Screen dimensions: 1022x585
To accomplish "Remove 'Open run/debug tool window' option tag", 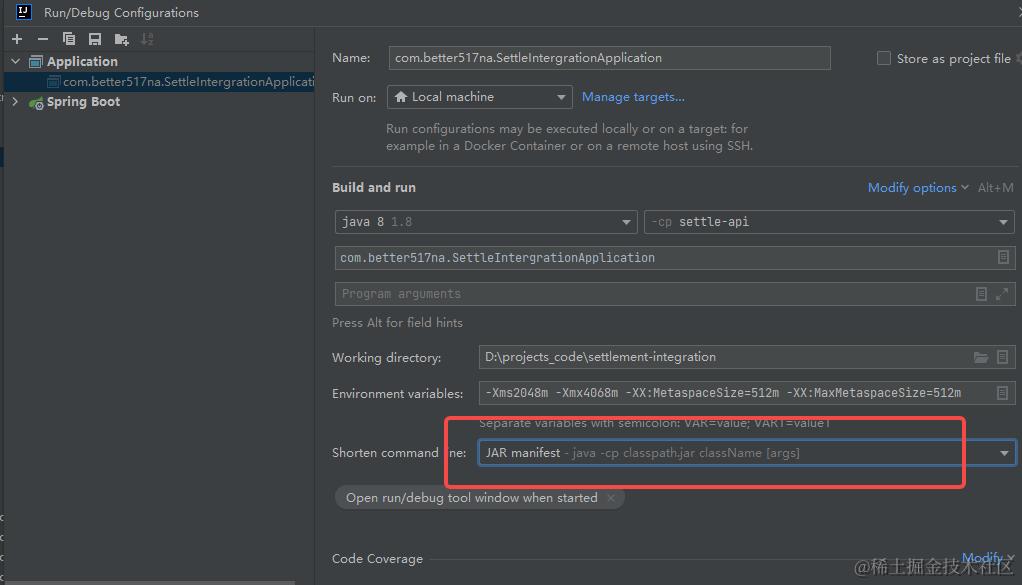I will tap(611, 497).
